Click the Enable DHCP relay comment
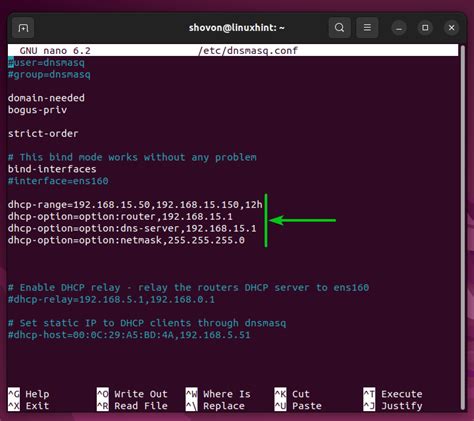 (x=188, y=288)
